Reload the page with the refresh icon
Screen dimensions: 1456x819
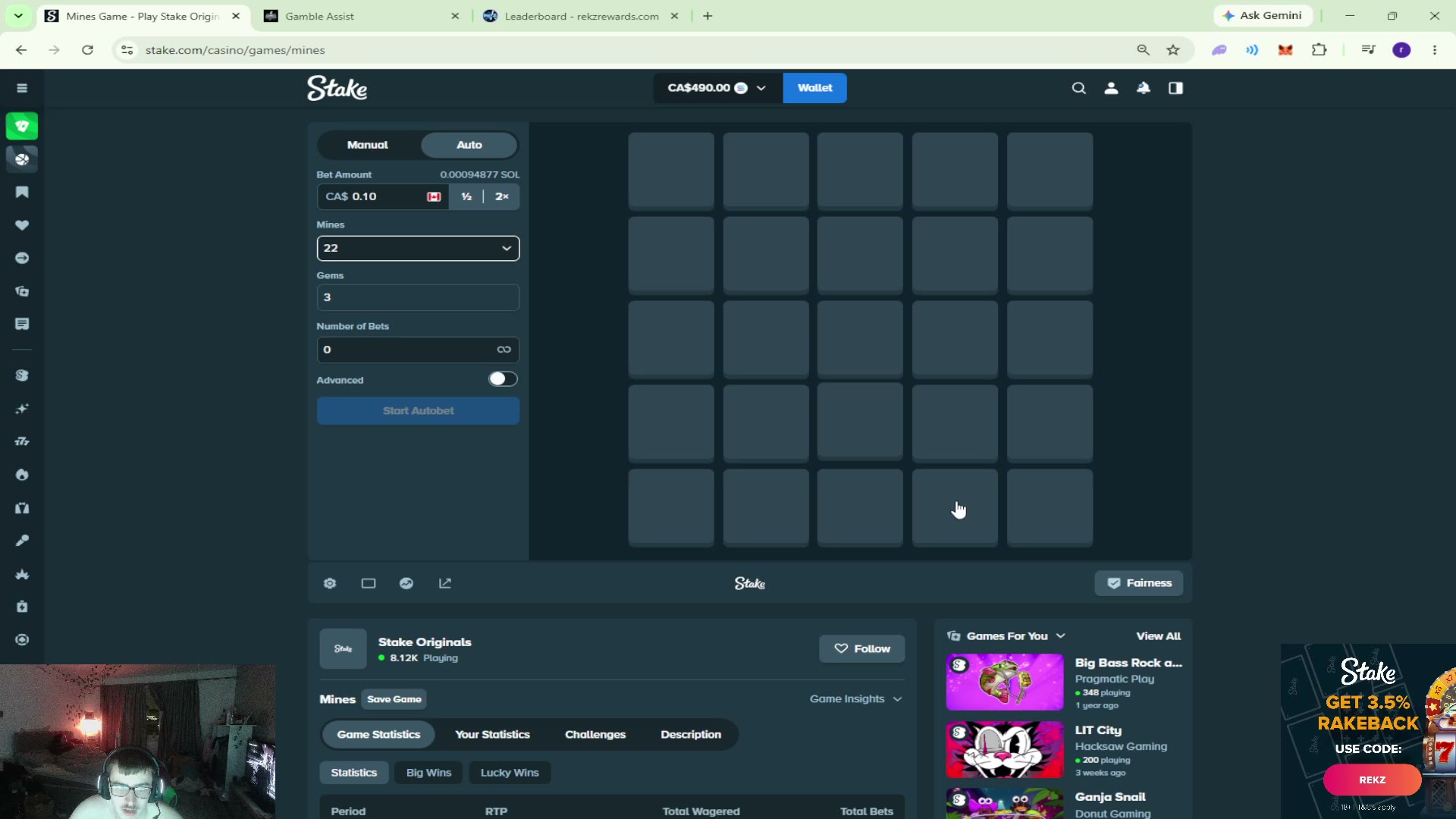coord(88,50)
